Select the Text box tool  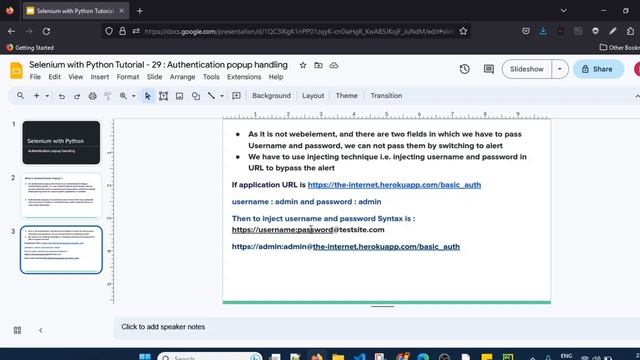163,96
